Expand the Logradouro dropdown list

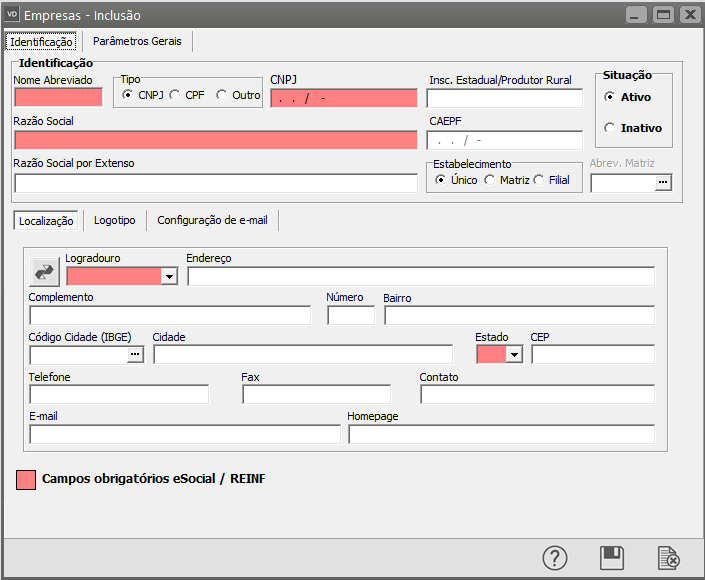coord(169,276)
